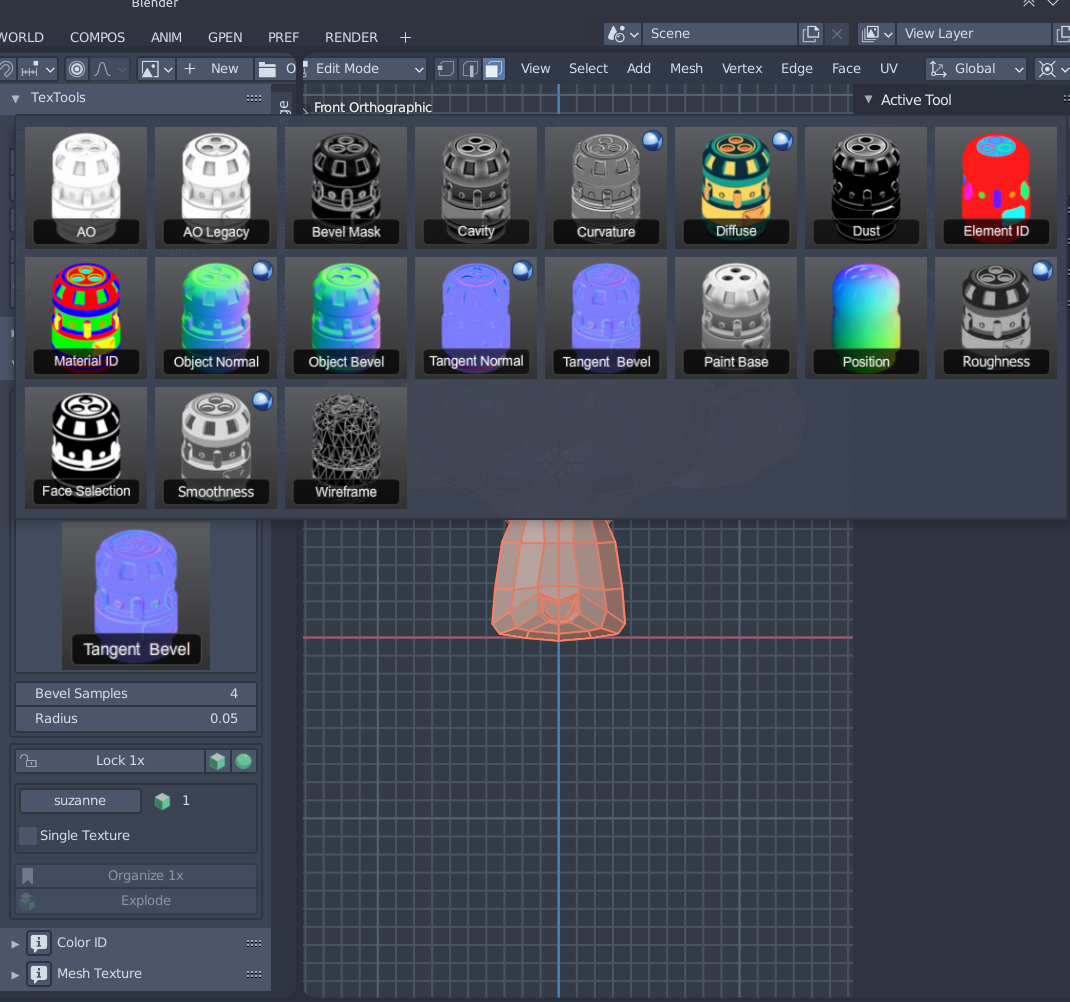
Task: Open the Global transform orientation dropdown
Action: [976, 68]
